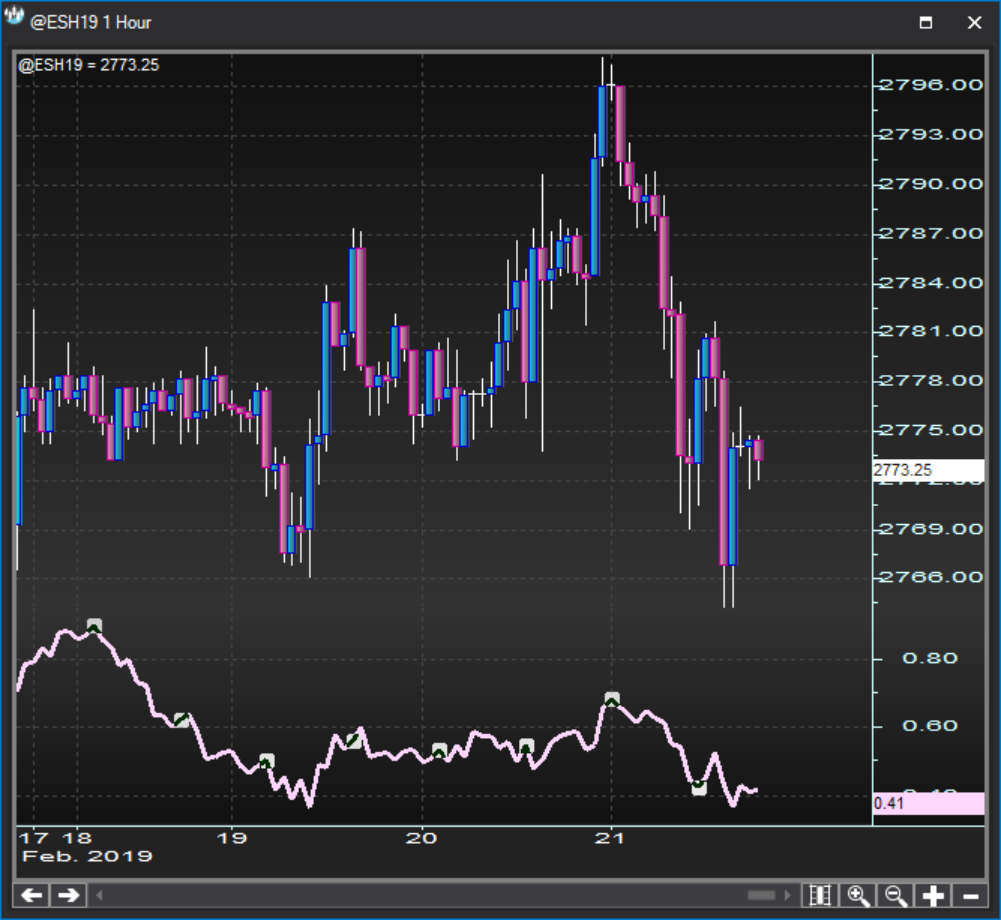Click the bold minus button in bottom toolbar
The width and height of the screenshot is (1001, 920).
point(970,895)
